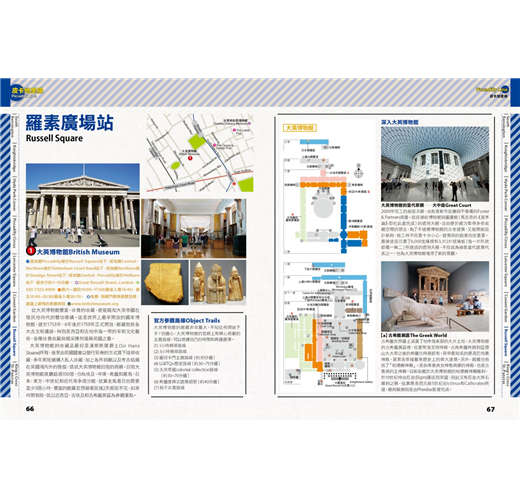Click the 深入大英博物館 section heading
This screenshot has height=500, width=520.
click(400, 122)
